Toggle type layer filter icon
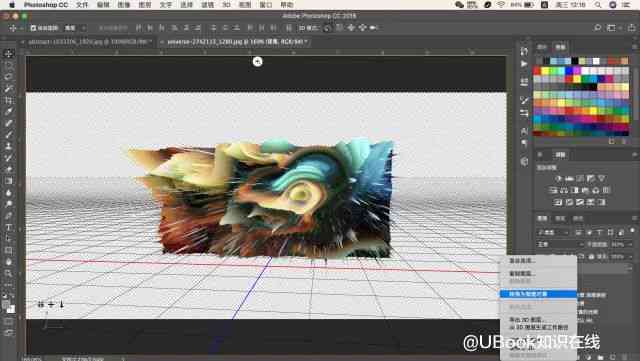Viewport: 640px width, 361px height. pos(600,232)
